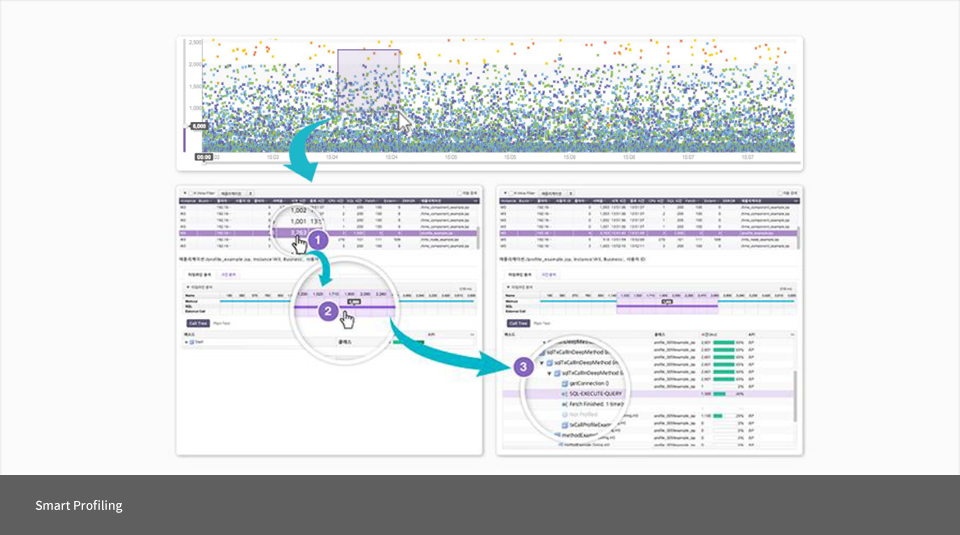The image size is (960, 535).
Task: Expand the Start node in left call tree
Action: point(185,342)
